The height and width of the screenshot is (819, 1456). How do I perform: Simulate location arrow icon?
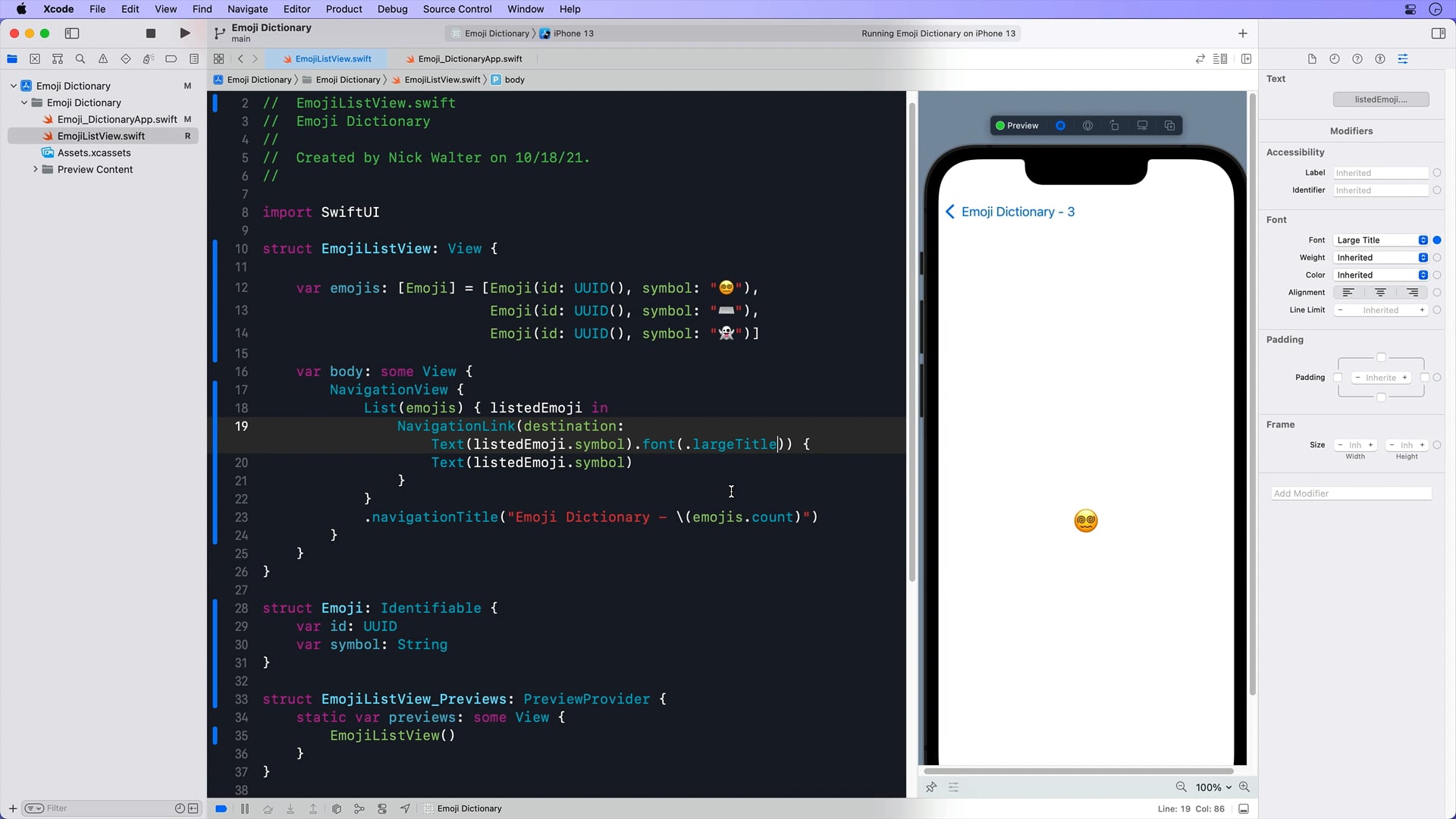coord(405,808)
